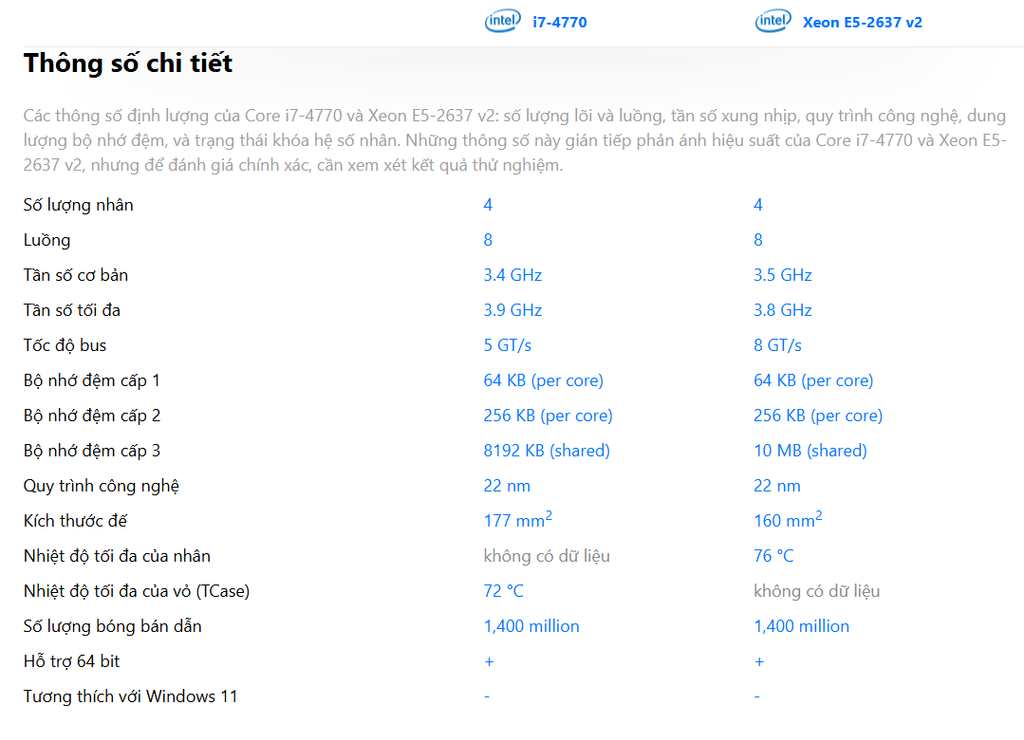
Task: Select the 8 GT/s bus speed value
Action: click(777, 345)
